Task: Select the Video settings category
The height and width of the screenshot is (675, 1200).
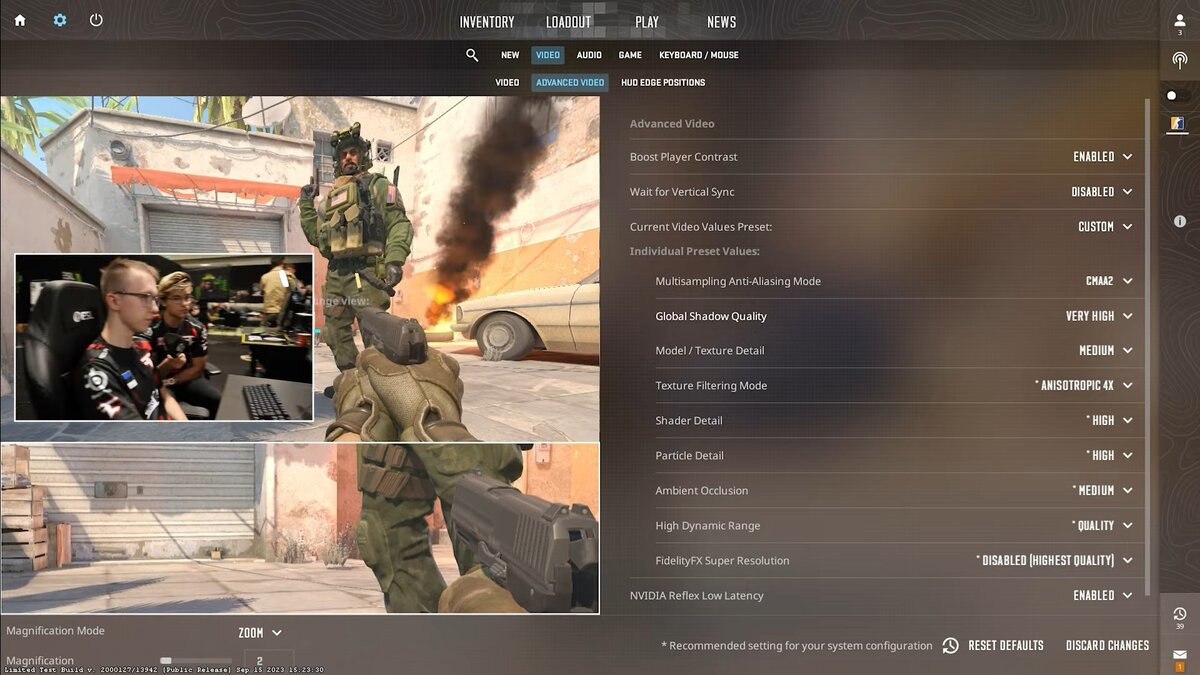Action: pyautogui.click(x=548, y=55)
